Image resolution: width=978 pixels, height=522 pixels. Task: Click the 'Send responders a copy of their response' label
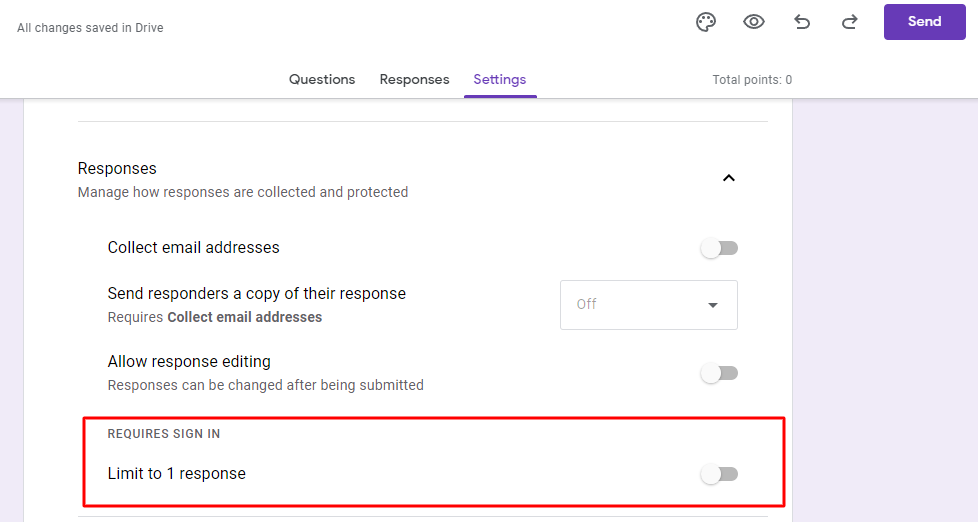pos(256,293)
